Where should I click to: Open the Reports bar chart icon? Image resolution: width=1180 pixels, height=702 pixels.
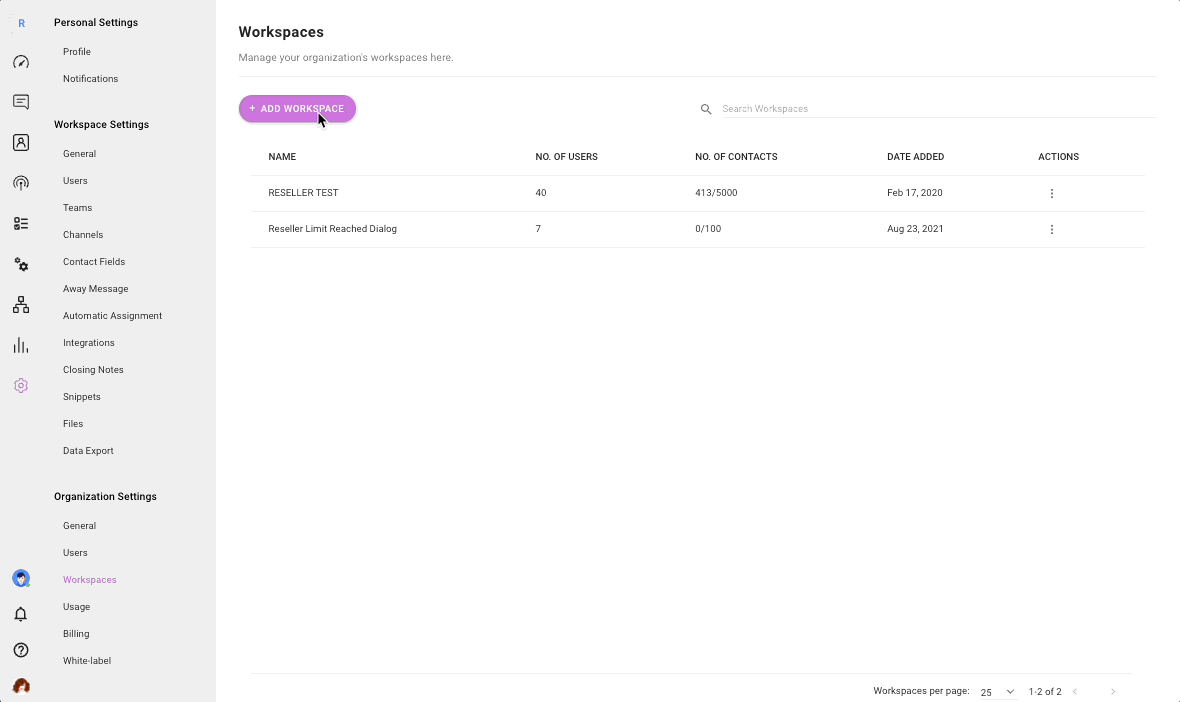coord(21,345)
